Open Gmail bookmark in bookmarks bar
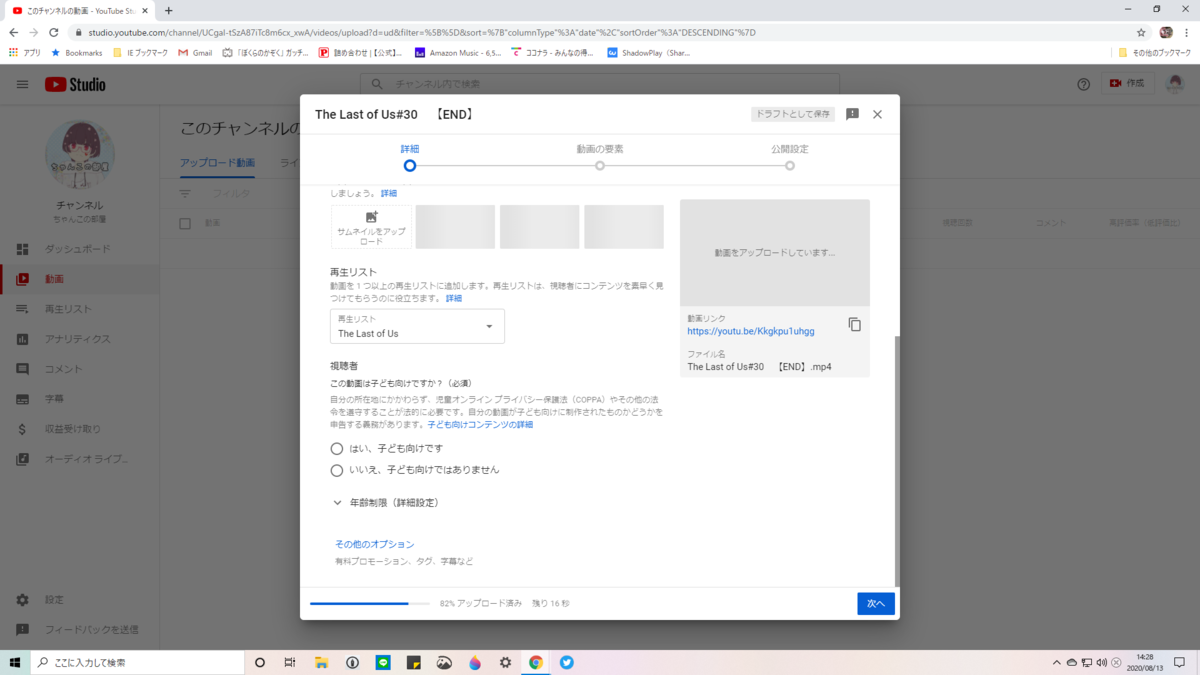The width and height of the screenshot is (1200, 675). [x=195, y=53]
